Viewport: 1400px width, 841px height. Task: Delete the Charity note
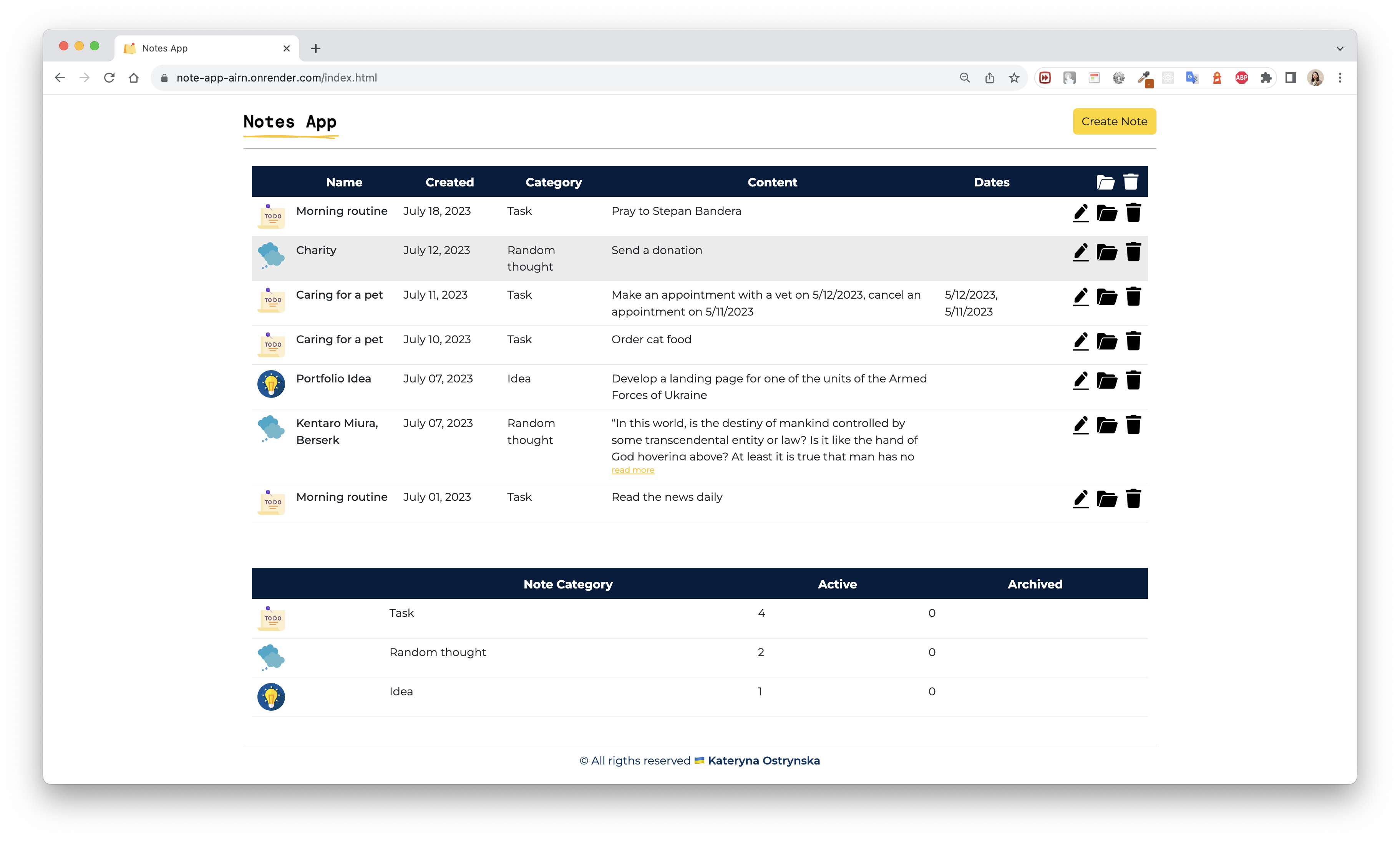click(1133, 252)
